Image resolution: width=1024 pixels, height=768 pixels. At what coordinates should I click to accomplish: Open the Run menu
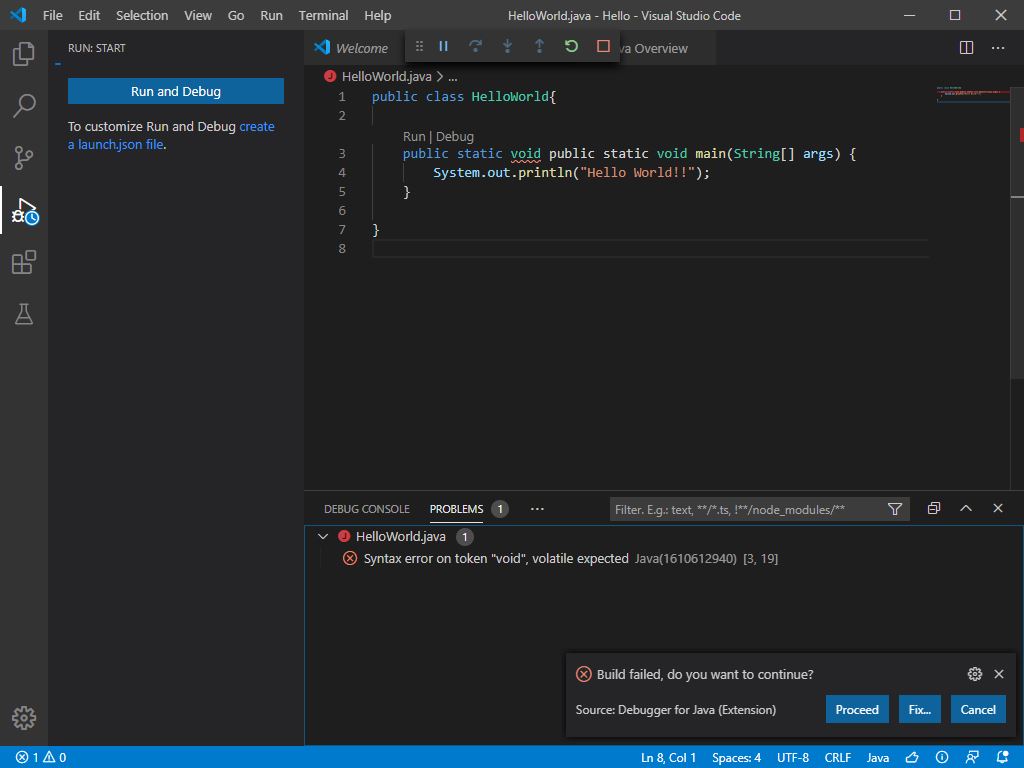point(271,15)
